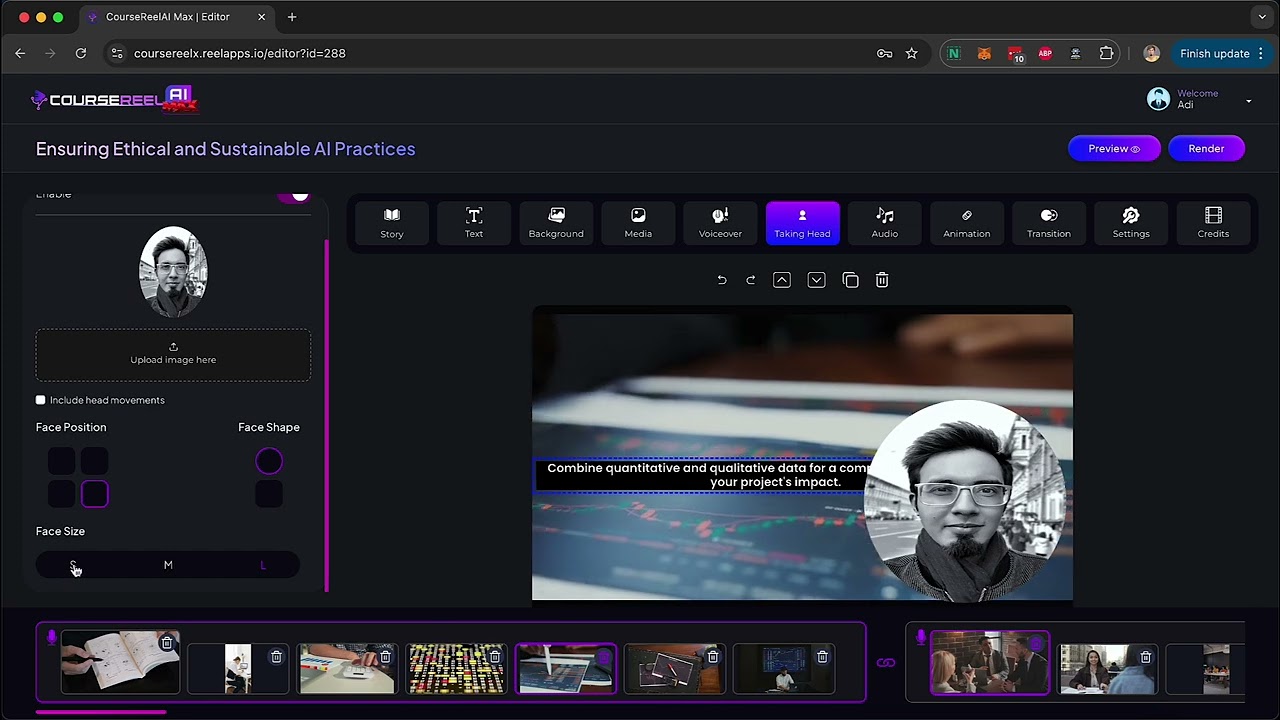Move layer down with the down-chevron icon
1280x720 pixels.
tap(816, 280)
